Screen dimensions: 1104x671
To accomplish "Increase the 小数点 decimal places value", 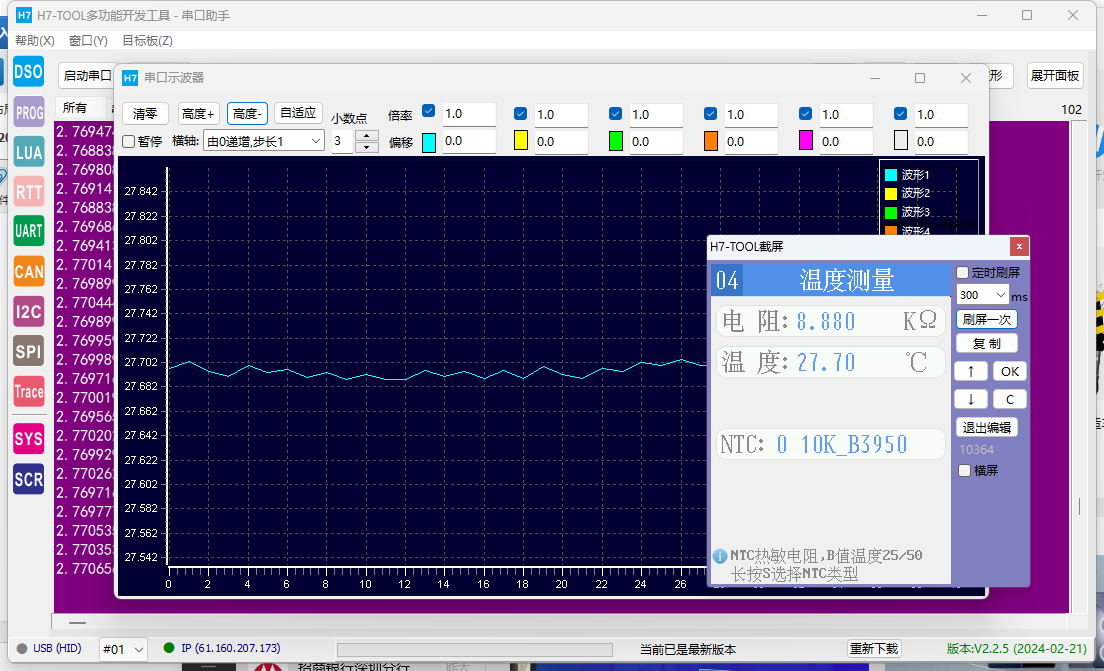I will [366, 136].
